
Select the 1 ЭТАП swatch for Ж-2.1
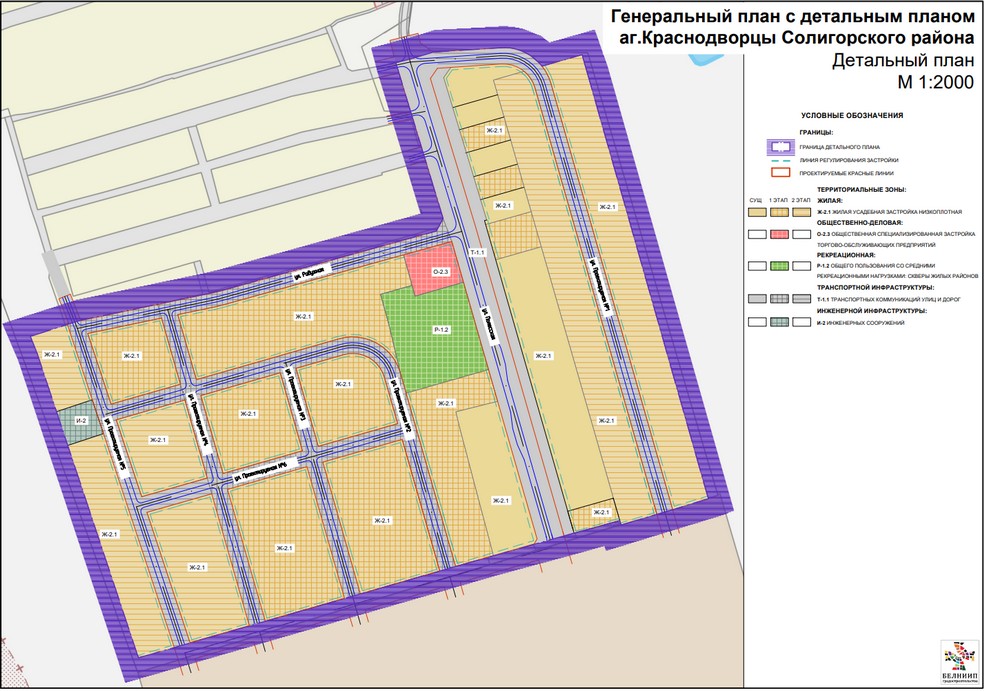point(779,212)
